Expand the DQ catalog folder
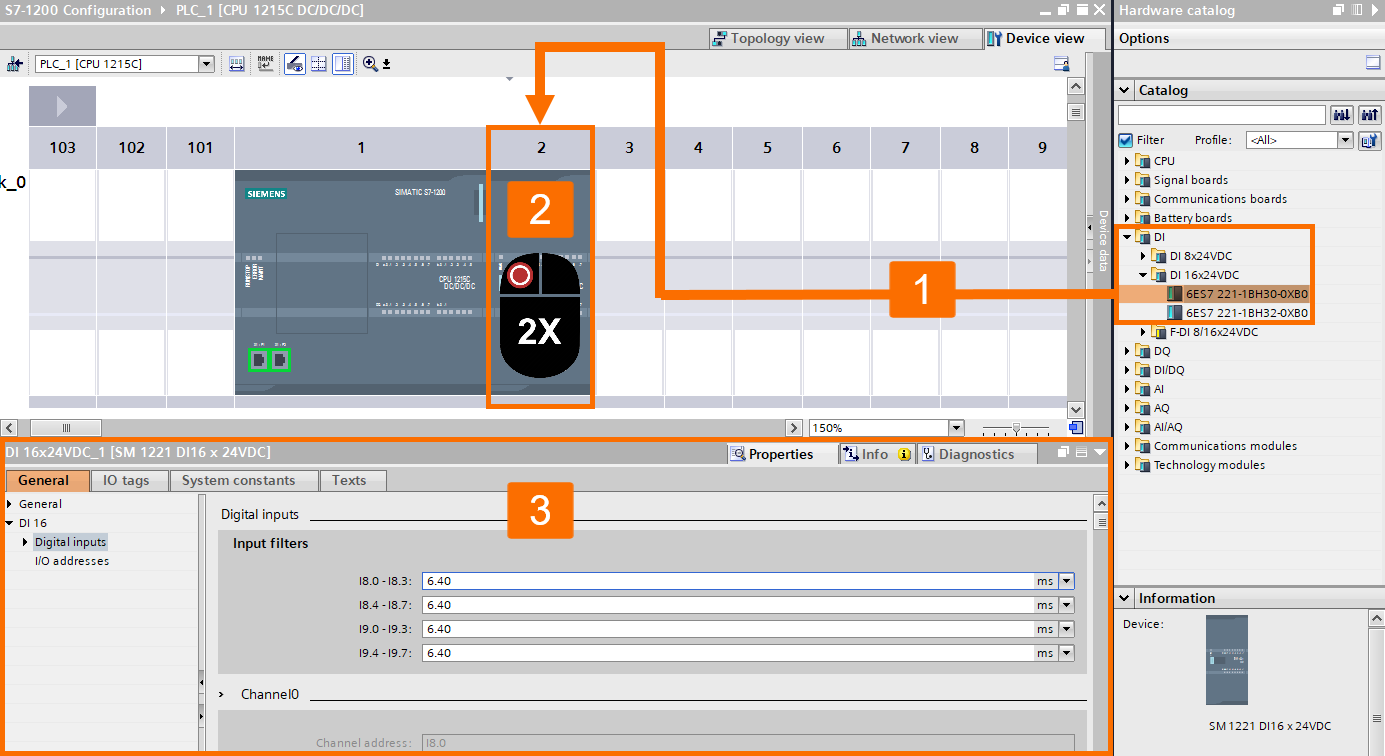1385x756 pixels. coord(1127,351)
